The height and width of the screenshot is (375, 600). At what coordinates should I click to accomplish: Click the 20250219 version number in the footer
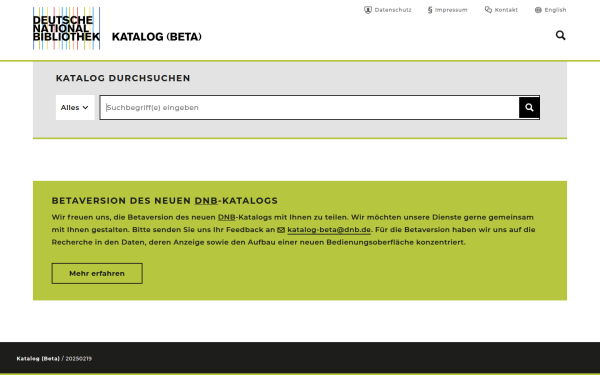click(x=78, y=359)
